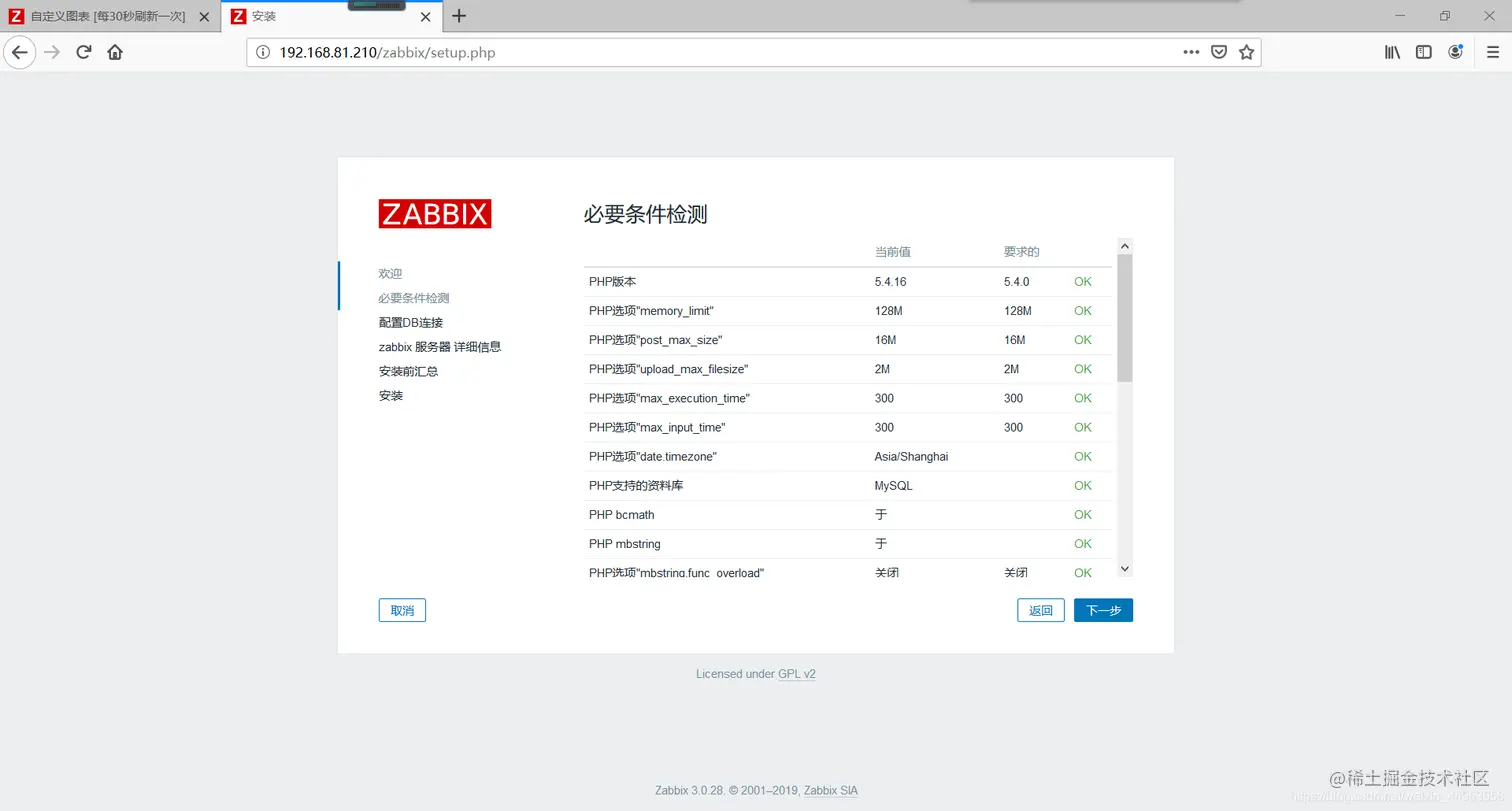Click the browser forward arrow

point(52,52)
